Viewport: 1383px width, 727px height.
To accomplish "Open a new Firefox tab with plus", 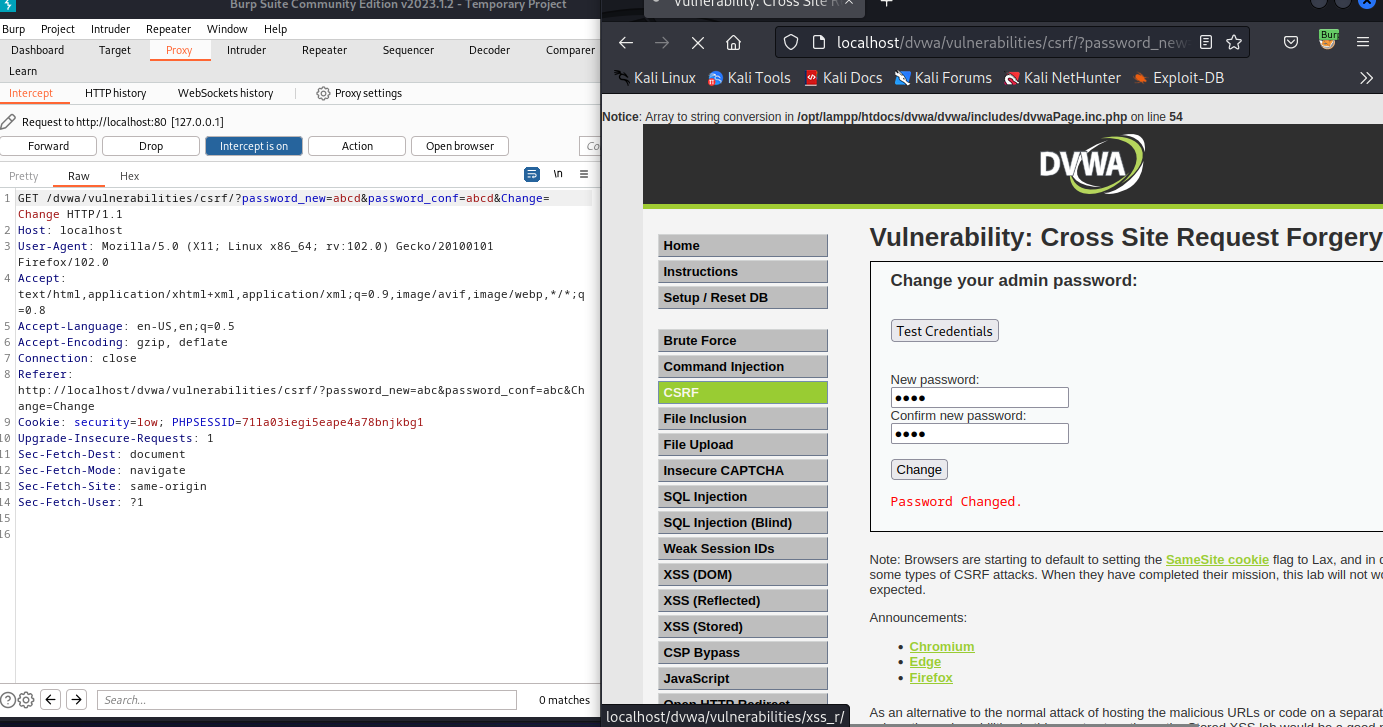I will [885, 3].
